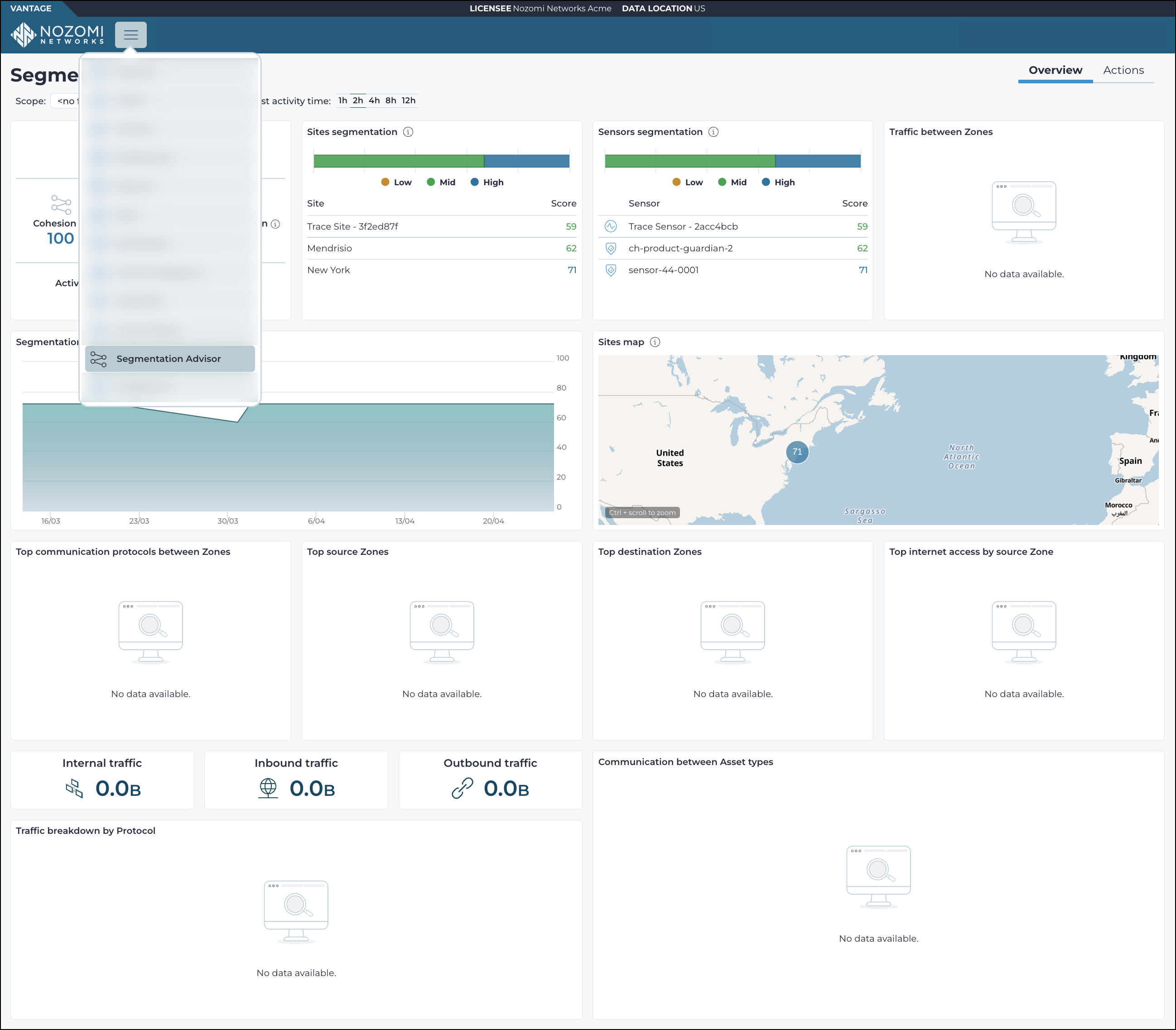Click the blue Sensors segmentation bar segment
The width and height of the screenshot is (1176, 1030).
click(818, 161)
